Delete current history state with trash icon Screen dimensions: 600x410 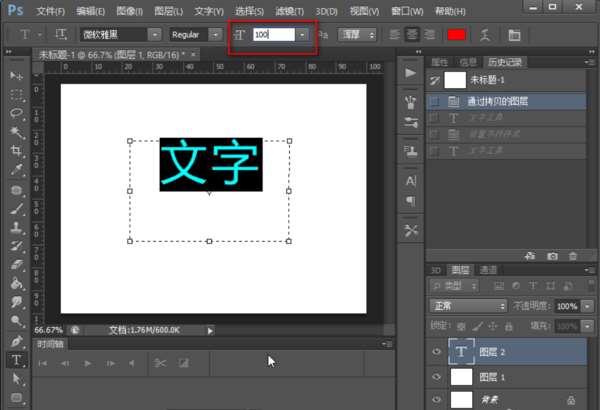(x=573, y=256)
